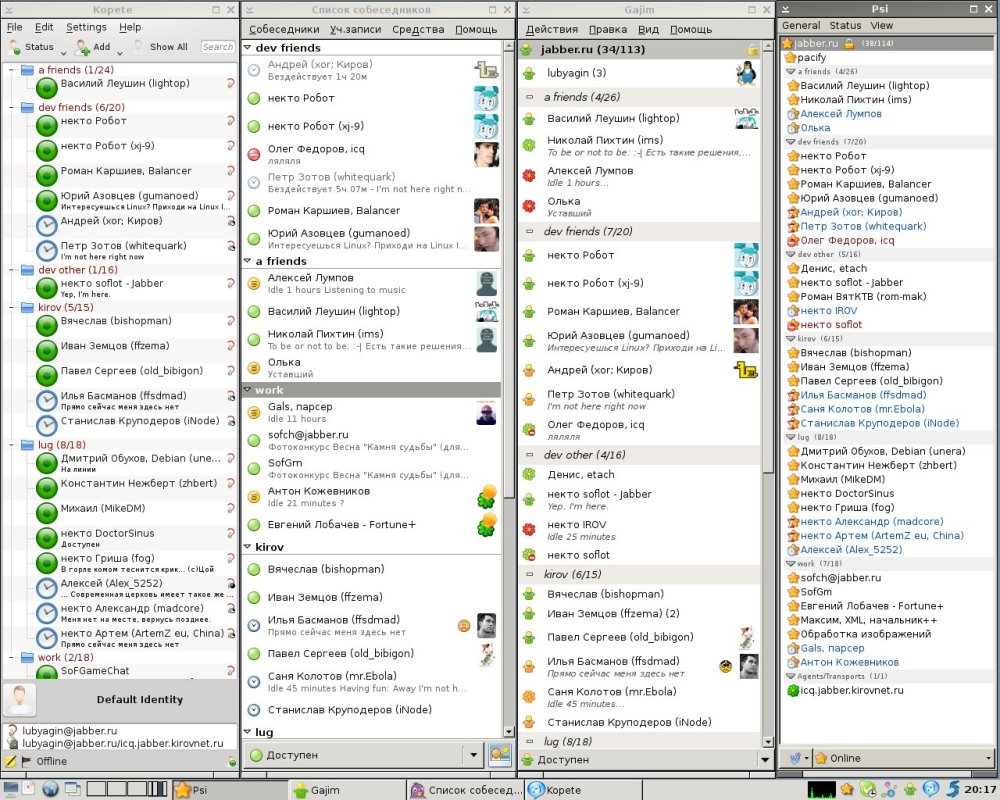Click the star icon of Олег Федоров, icq in Psi
The height and width of the screenshot is (800, 1000).
pyautogui.click(x=793, y=241)
